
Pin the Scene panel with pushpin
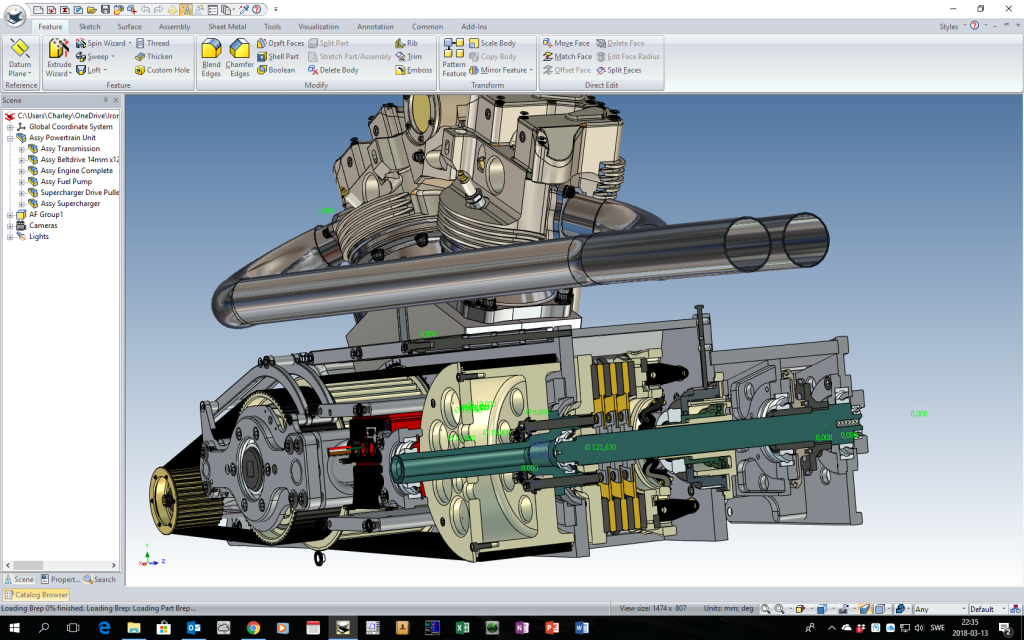[x=106, y=100]
